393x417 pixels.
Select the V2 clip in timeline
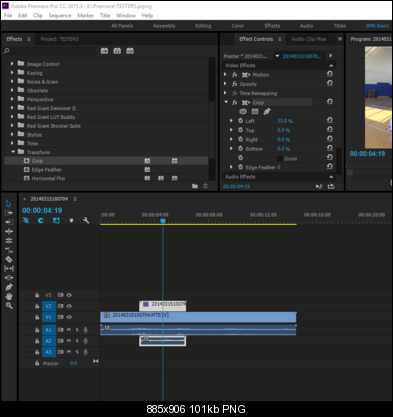pos(163,305)
